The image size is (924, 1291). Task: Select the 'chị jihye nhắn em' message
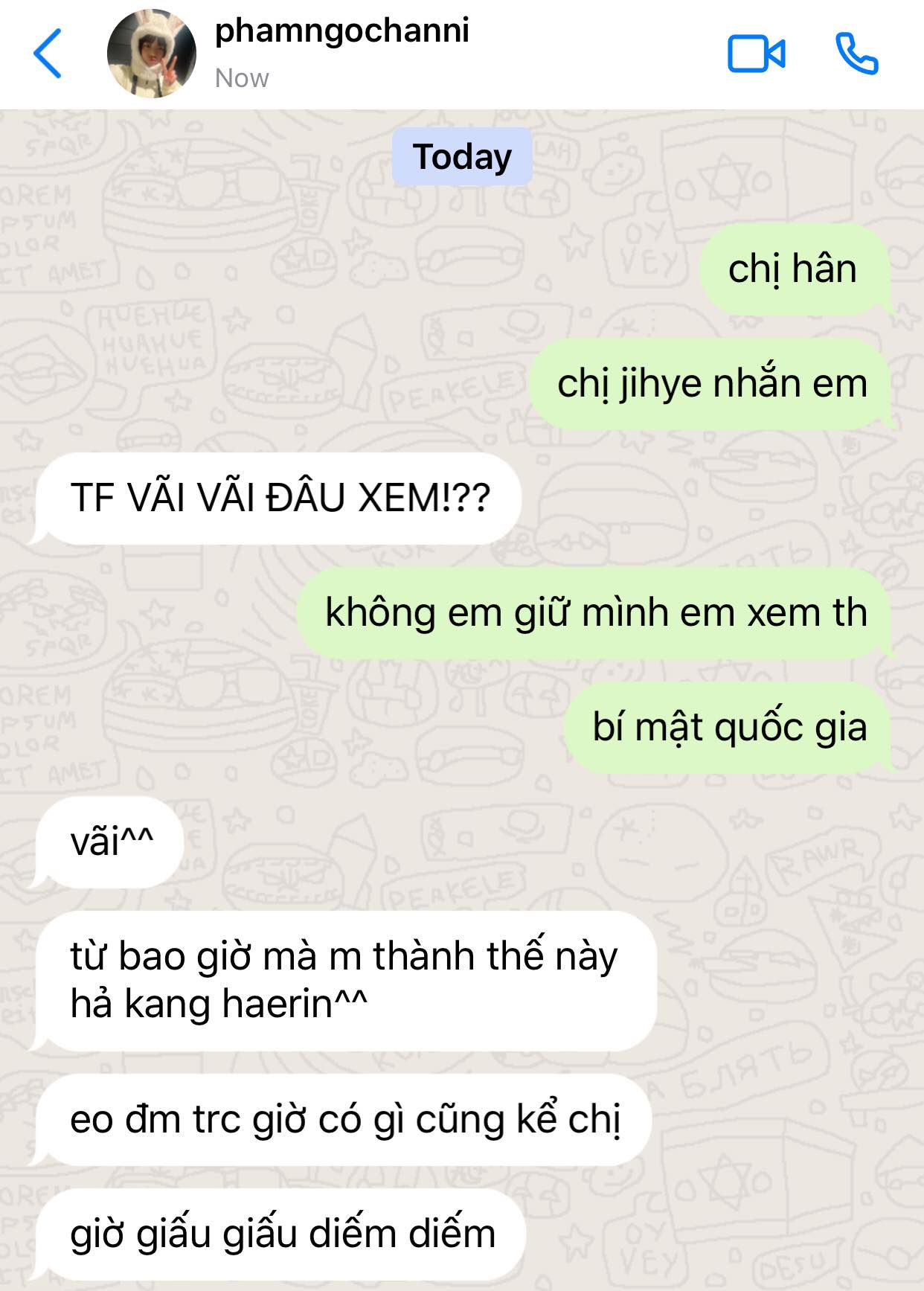712,384
